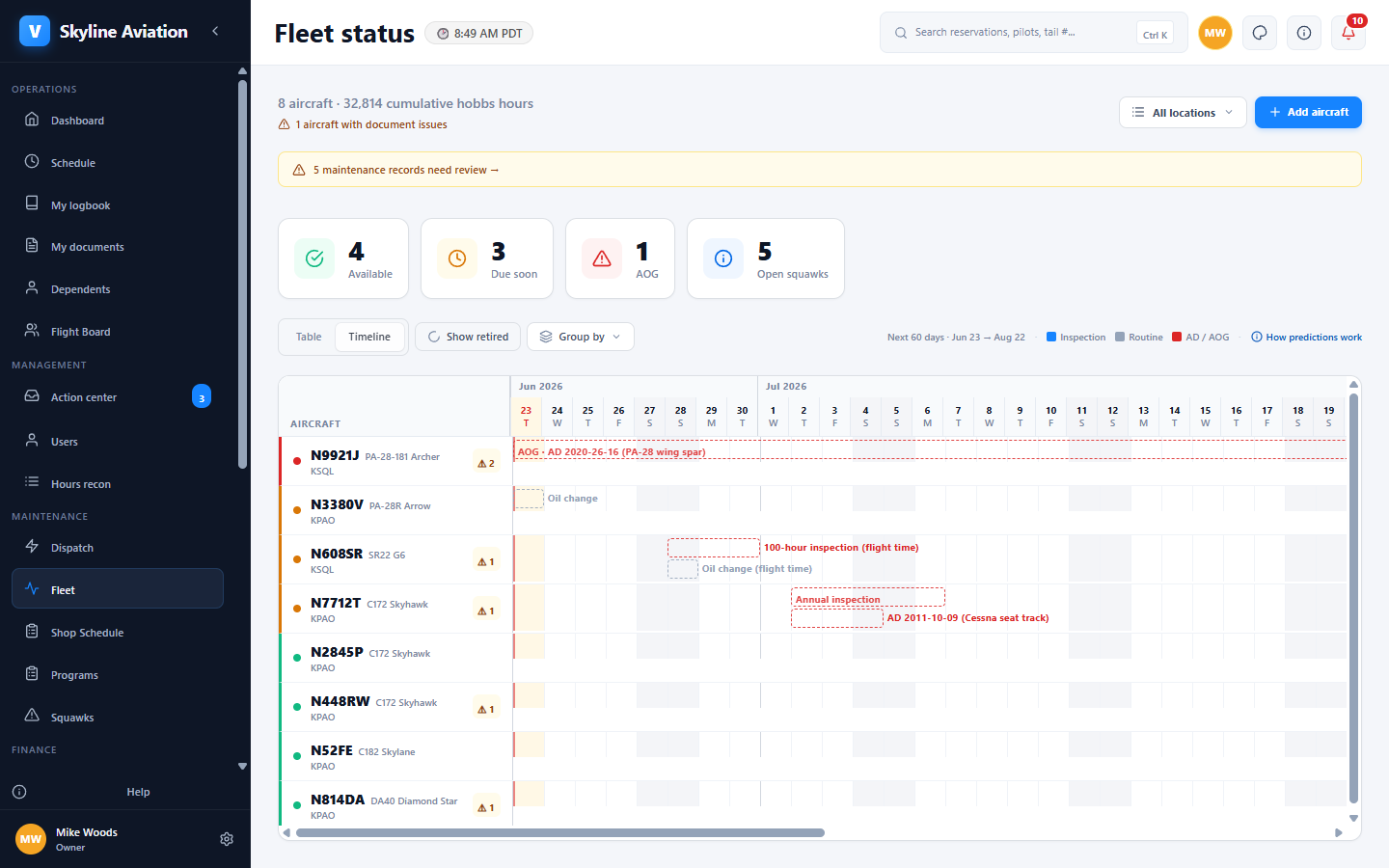Screen dimensions: 1389x868
Task: Select Fleet in the sidebar
Action: 118,589
